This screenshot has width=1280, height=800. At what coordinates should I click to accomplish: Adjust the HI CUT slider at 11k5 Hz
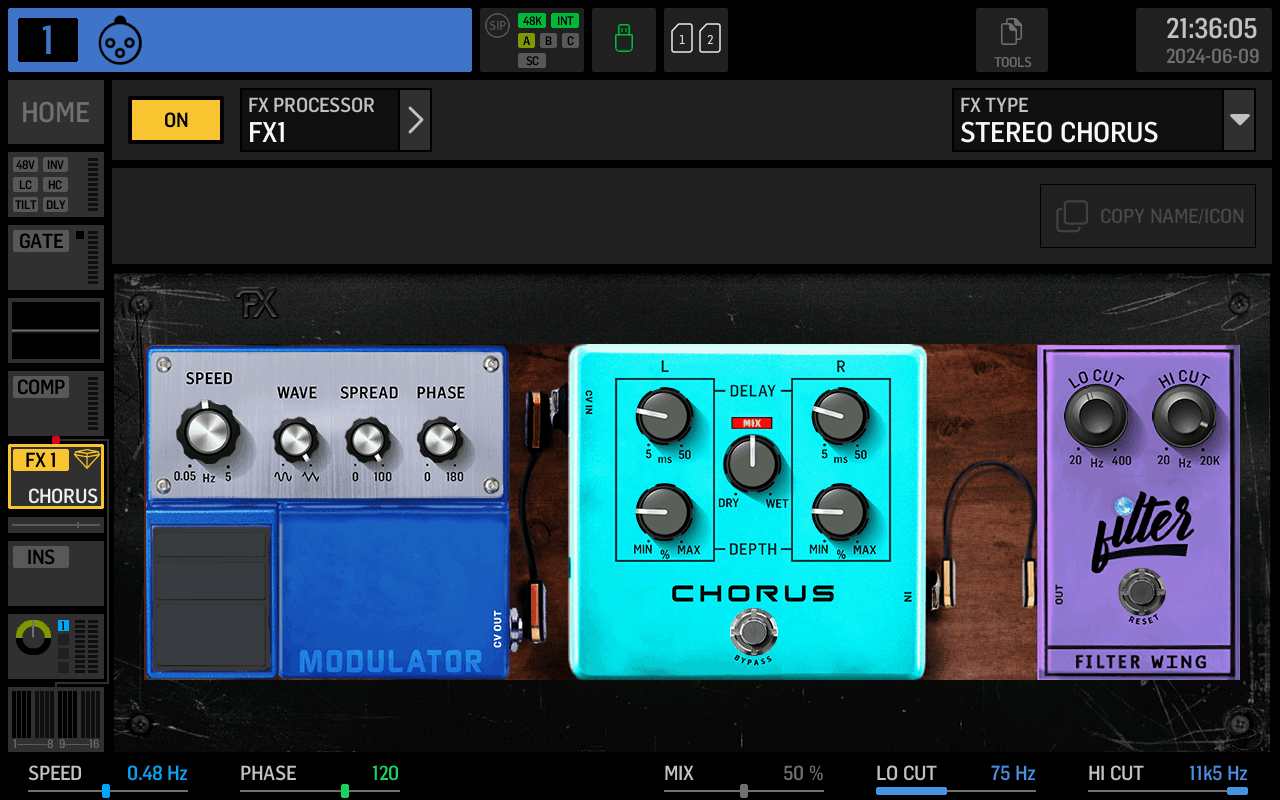1168,791
